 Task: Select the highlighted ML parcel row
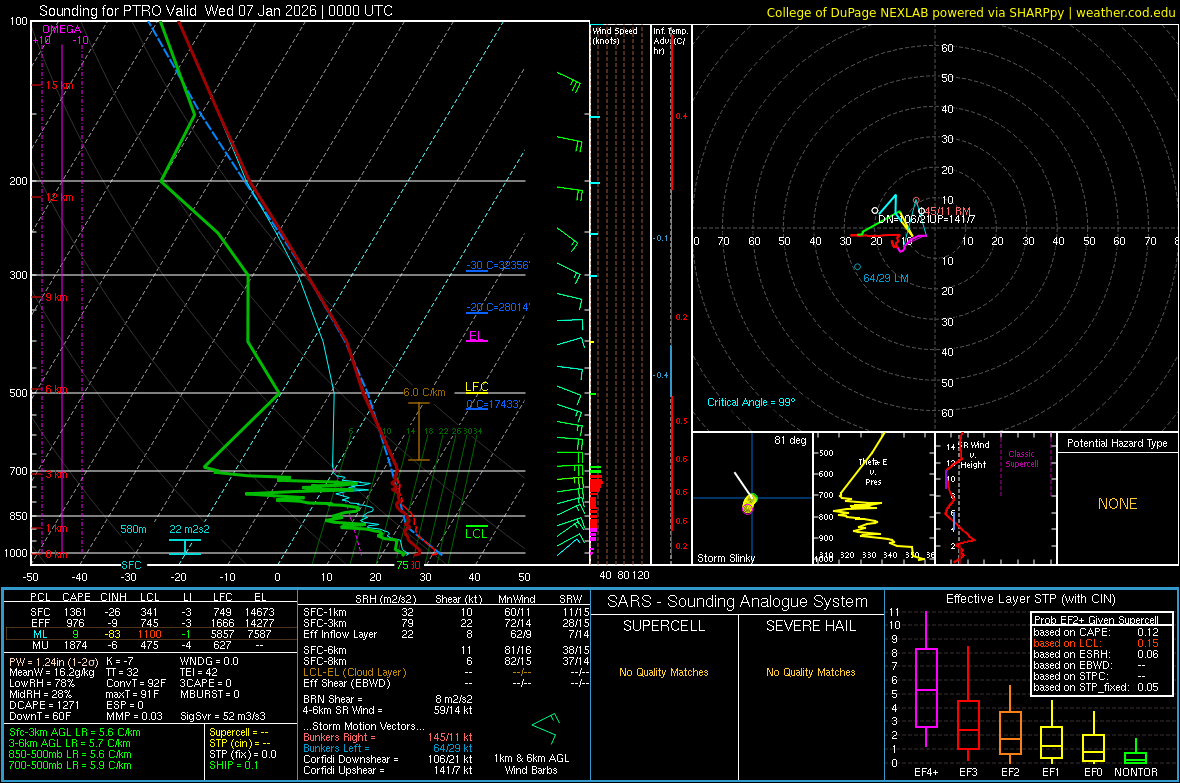click(x=151, y=634)
